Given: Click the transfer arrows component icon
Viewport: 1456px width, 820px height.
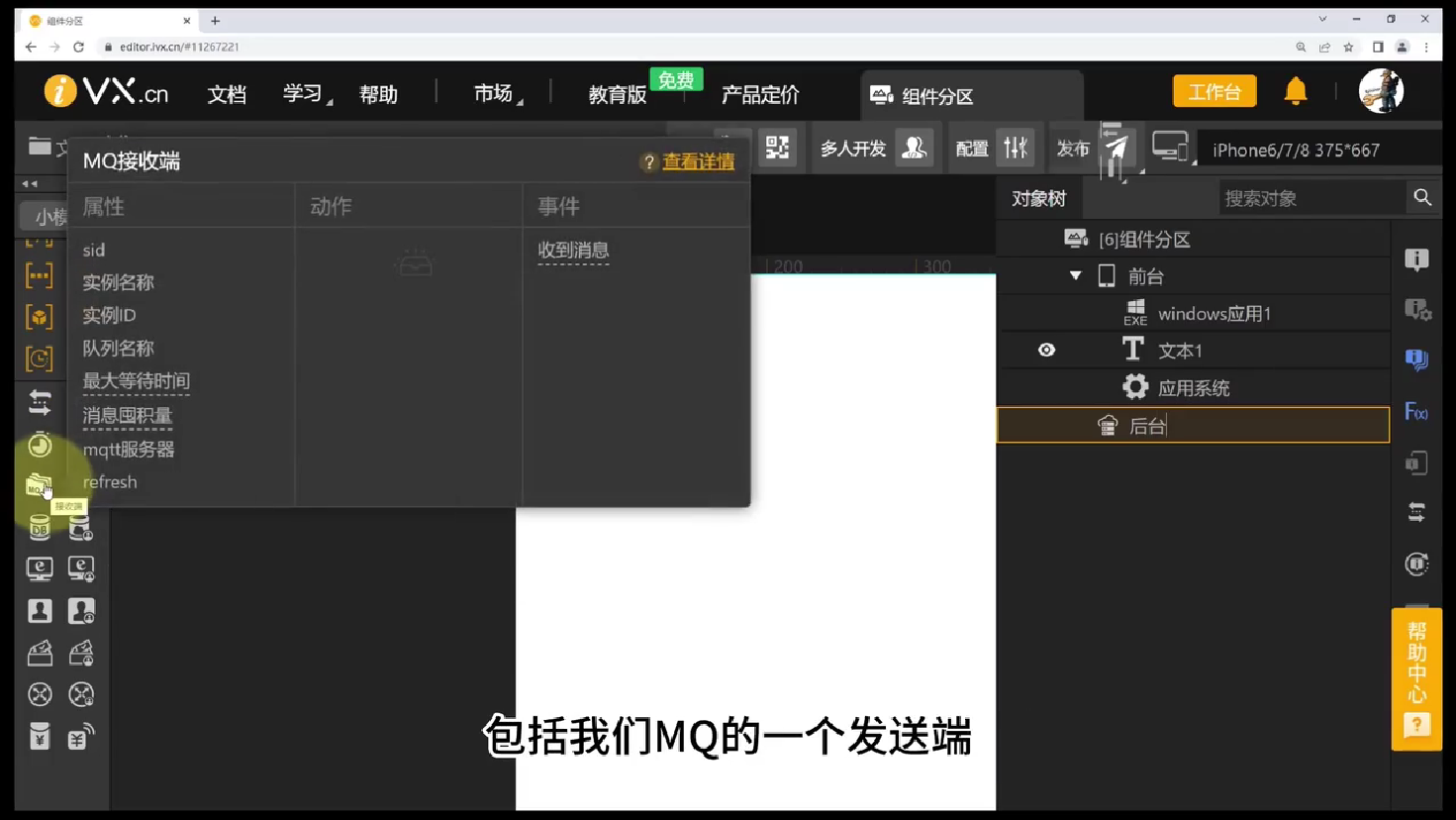Looking at the screenshot, I should tap(40, 402).
